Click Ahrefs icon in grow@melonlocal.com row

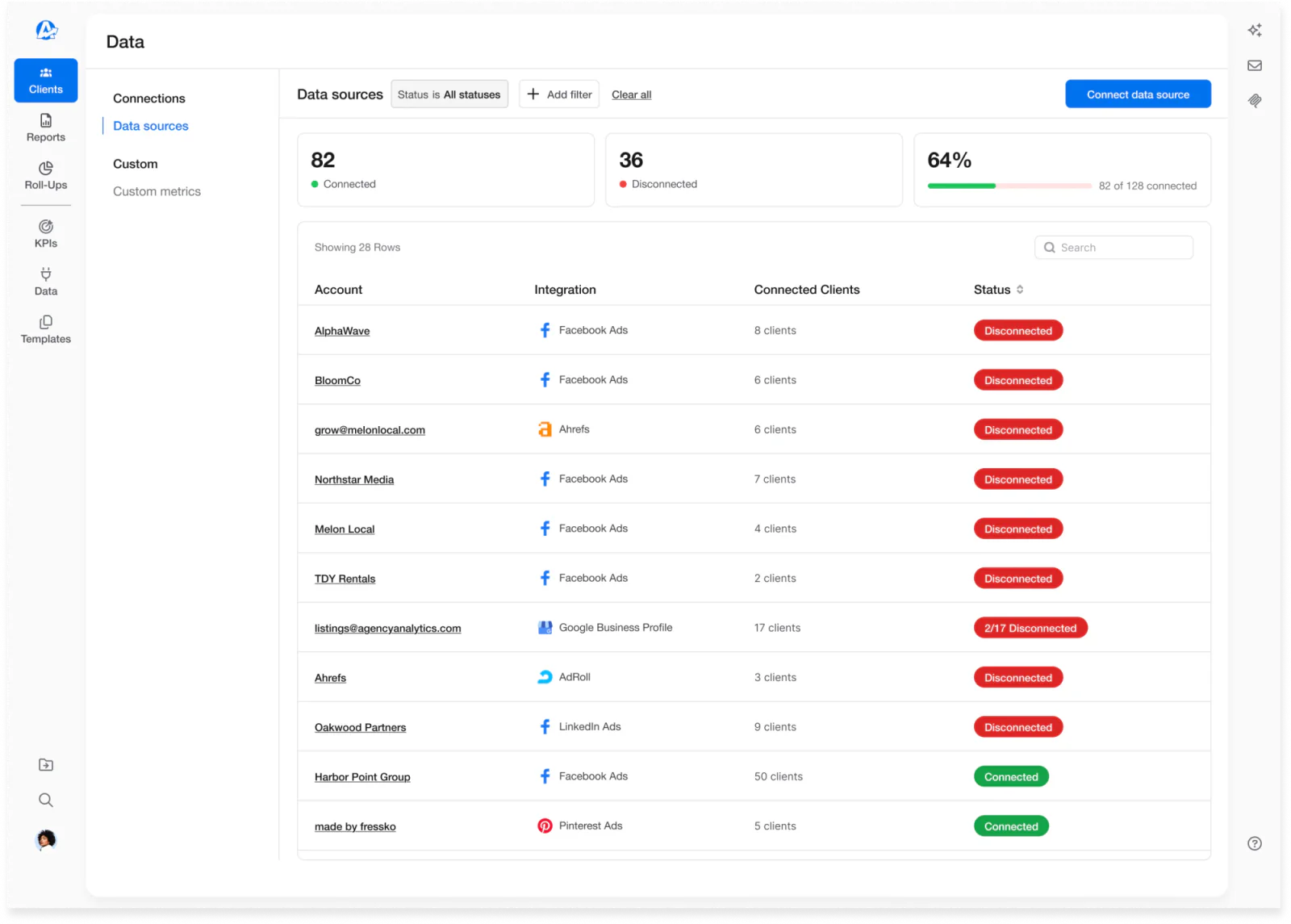coord(545,429)
